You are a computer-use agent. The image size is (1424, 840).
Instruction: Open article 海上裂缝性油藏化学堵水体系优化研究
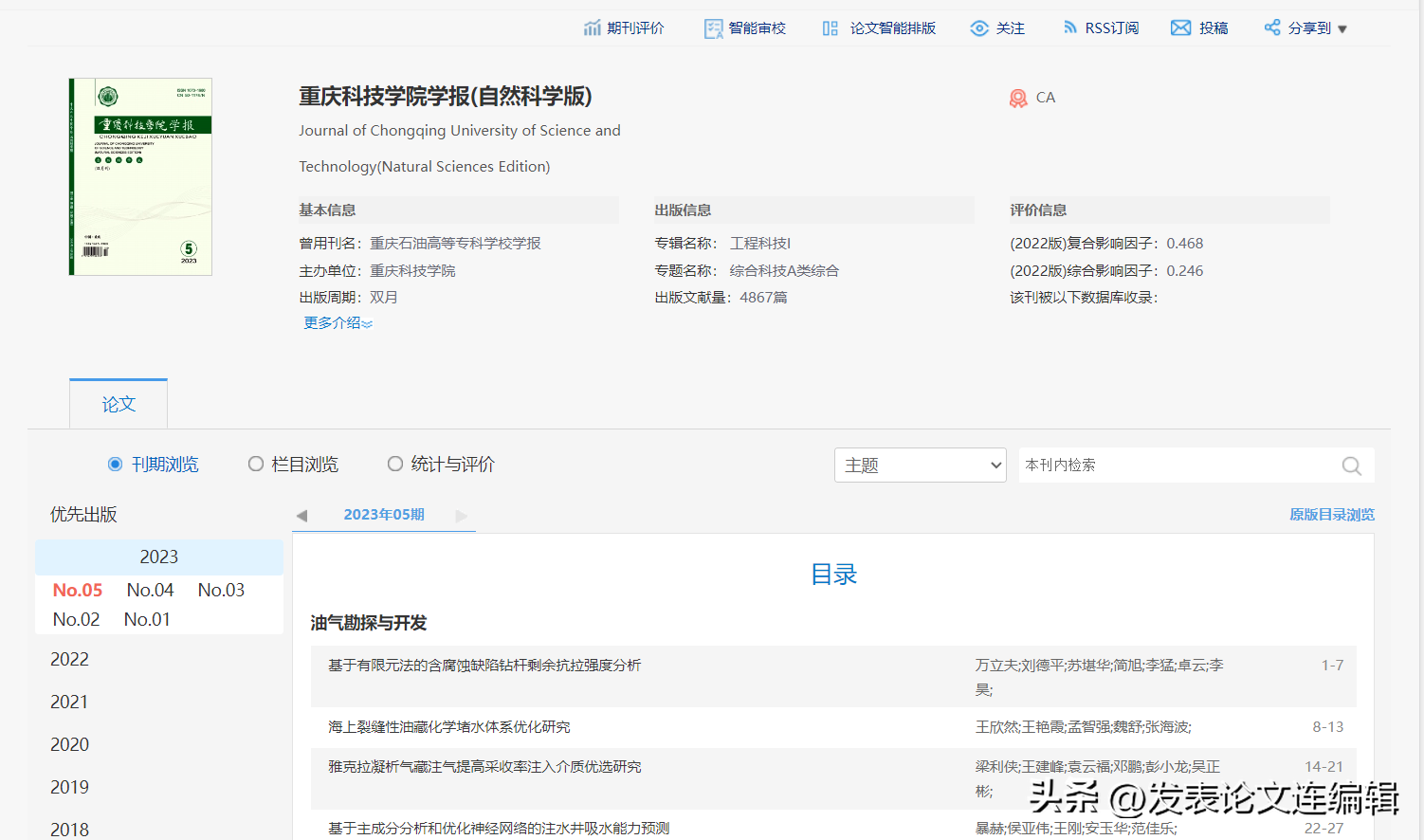449,727
